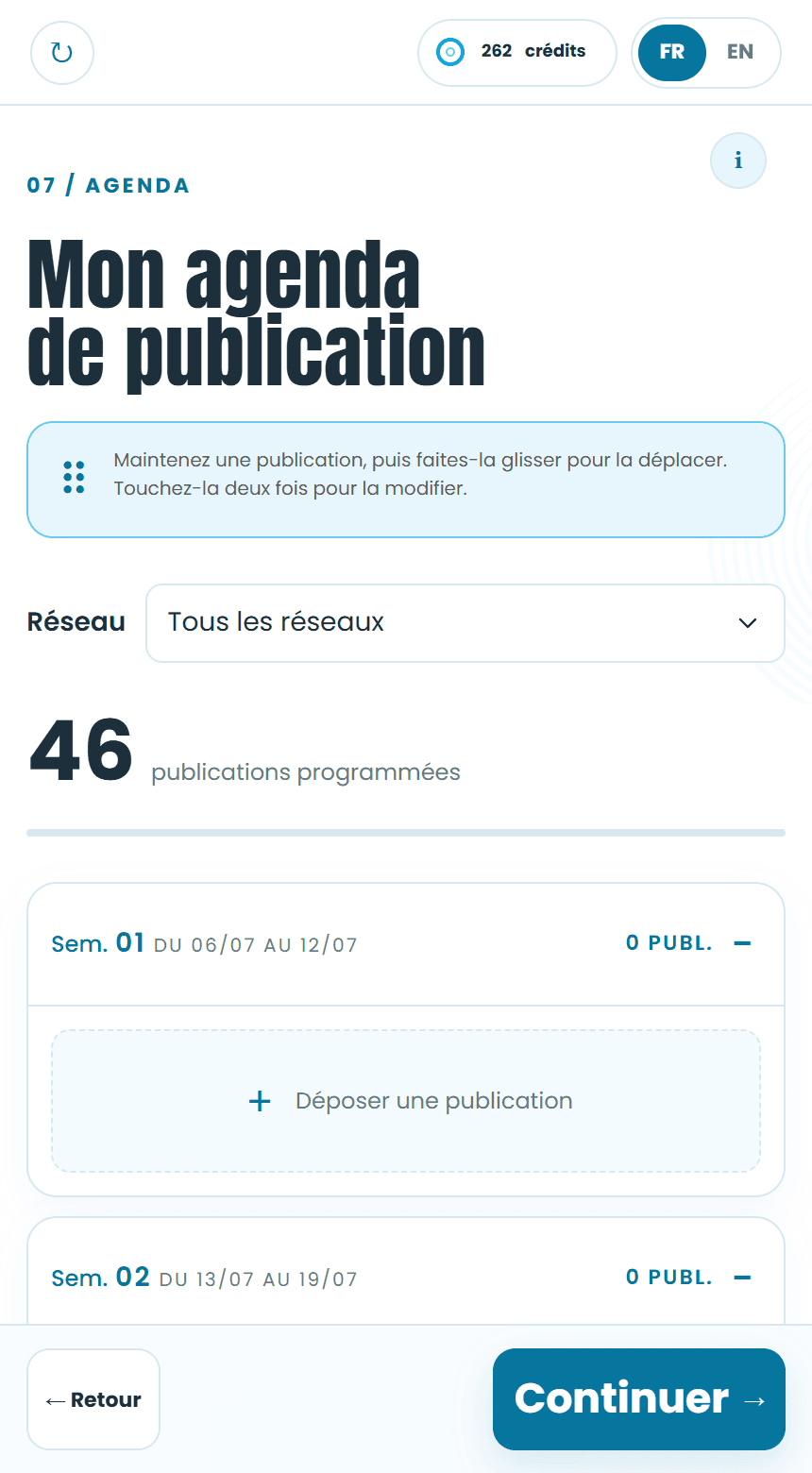Click the progress bar under publications programmées
812x1473 pixels.
click(406, 833)
